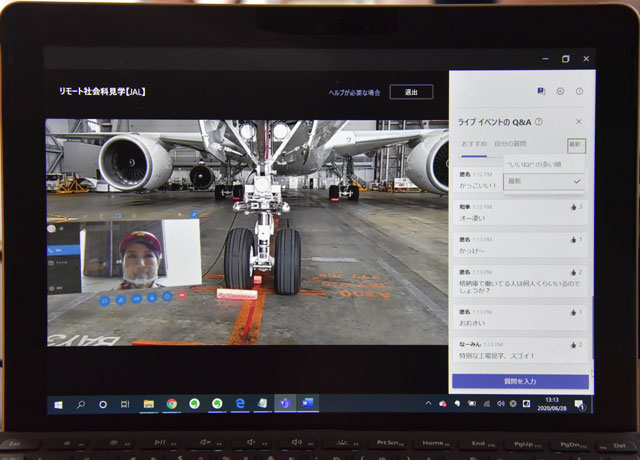Viewport: 640px width, 460px height.
Task: Like the オー凄い comment with thumbs-up
Action: coord(575,207)
